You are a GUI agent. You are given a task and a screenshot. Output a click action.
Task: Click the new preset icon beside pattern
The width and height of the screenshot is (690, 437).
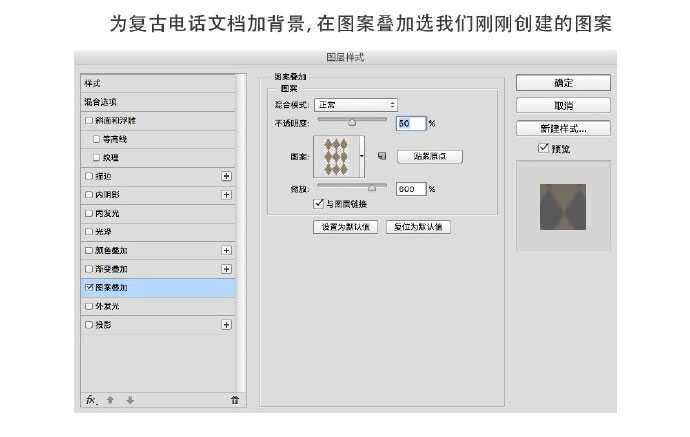click(381, 156)
